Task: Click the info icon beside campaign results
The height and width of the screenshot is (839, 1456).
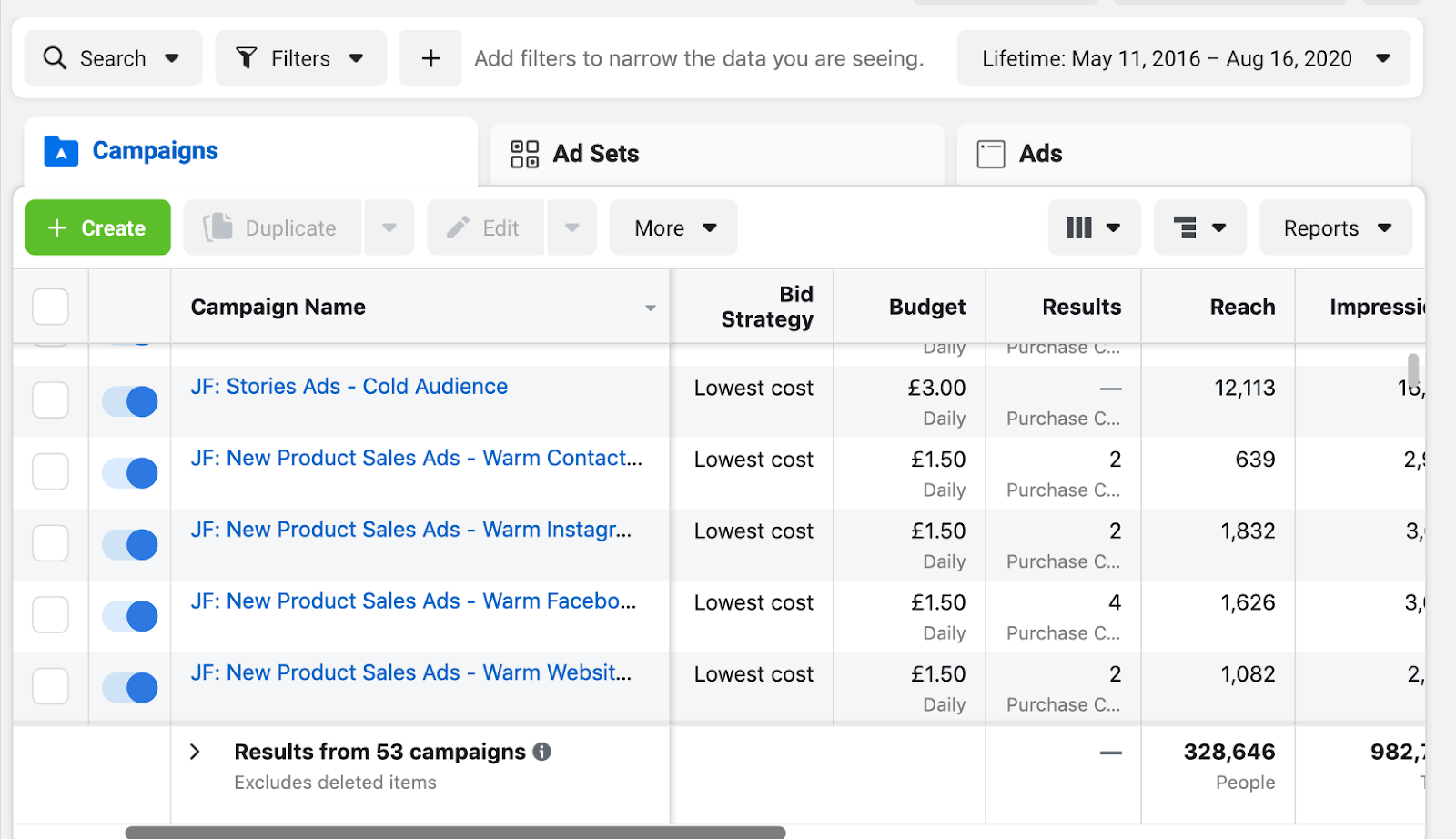Action: [x=542, y=752]
